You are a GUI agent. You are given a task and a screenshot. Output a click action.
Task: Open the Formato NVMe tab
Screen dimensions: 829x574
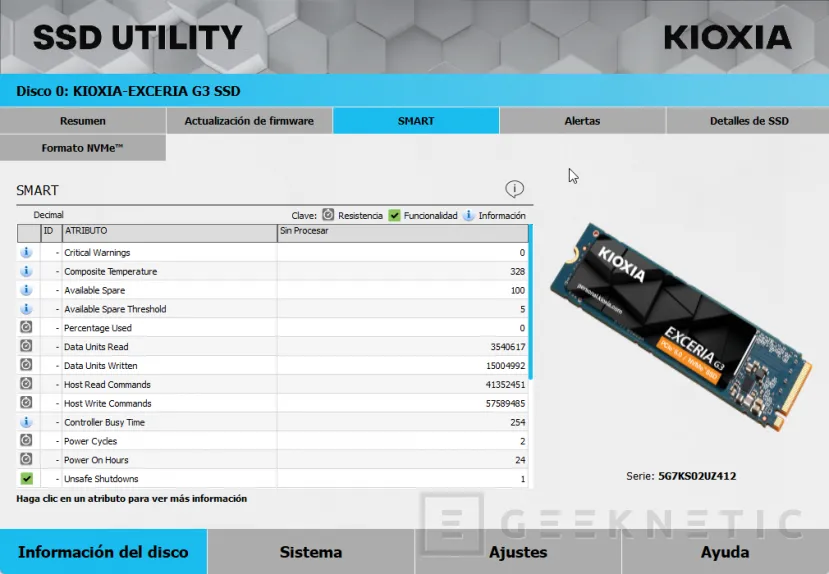pyautogui.click(x=83, y=148)
